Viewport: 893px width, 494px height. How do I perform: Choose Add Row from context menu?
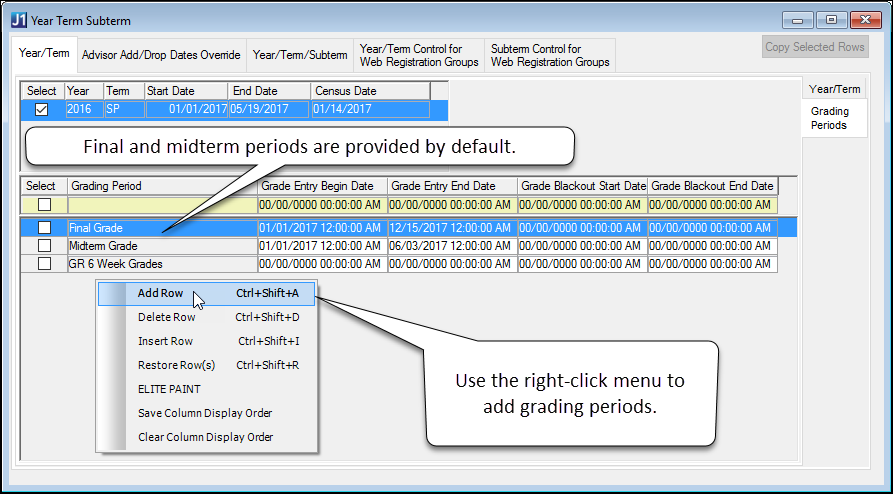click(160, 293)
